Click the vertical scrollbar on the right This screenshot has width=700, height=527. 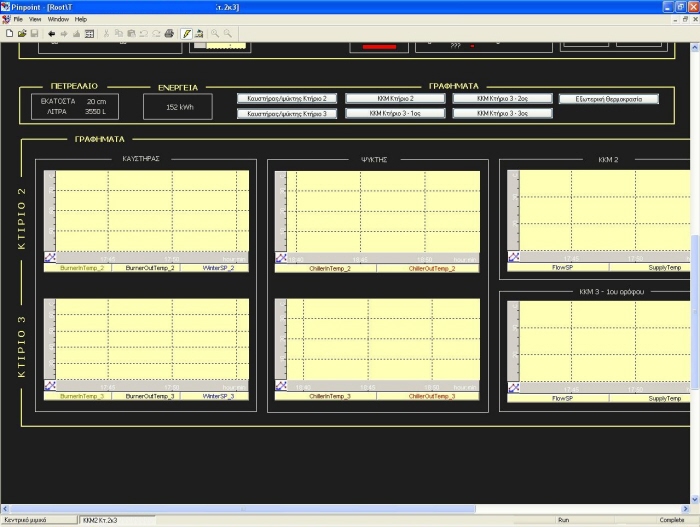coord(694,300)
